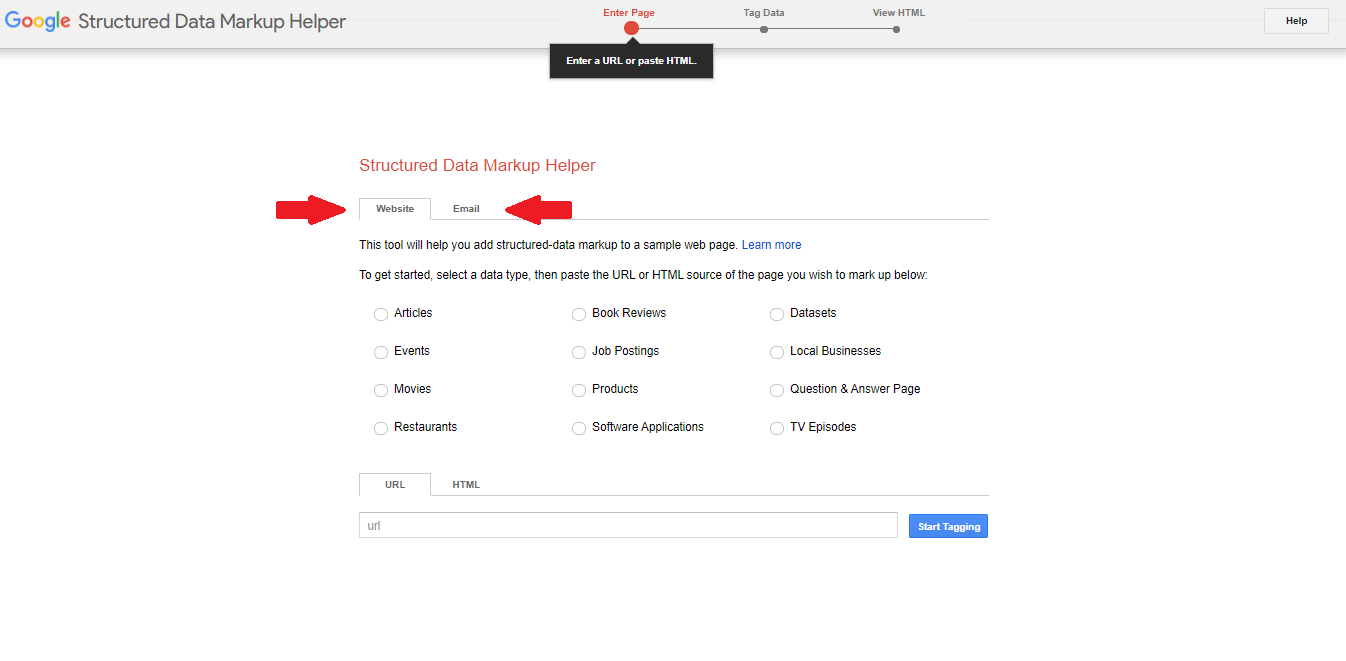Select the Restaurants radio button
Viewport: 1346px width, 661px height.
381,428
